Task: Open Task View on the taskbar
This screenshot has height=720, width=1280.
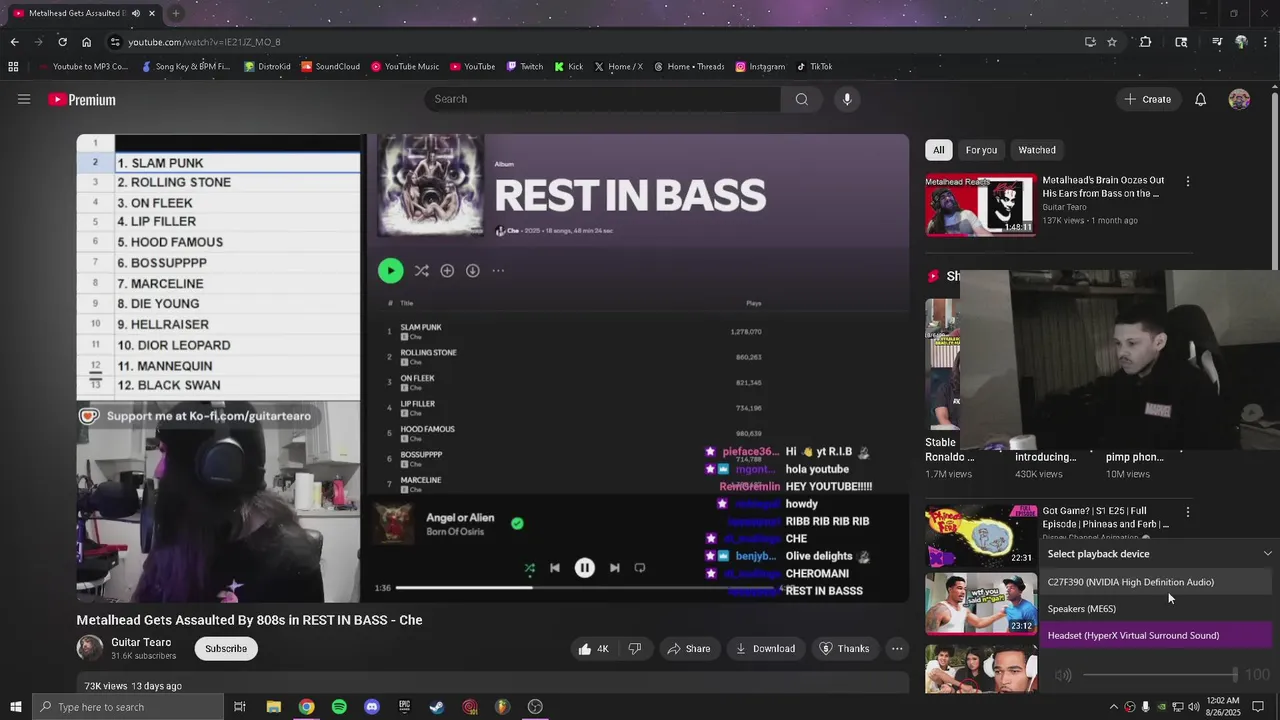Action: click(x=240, y=707)
